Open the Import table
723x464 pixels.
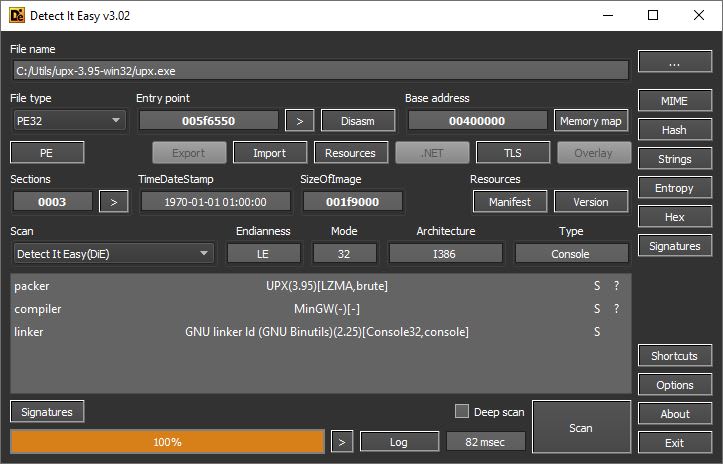tap(270, 153)
